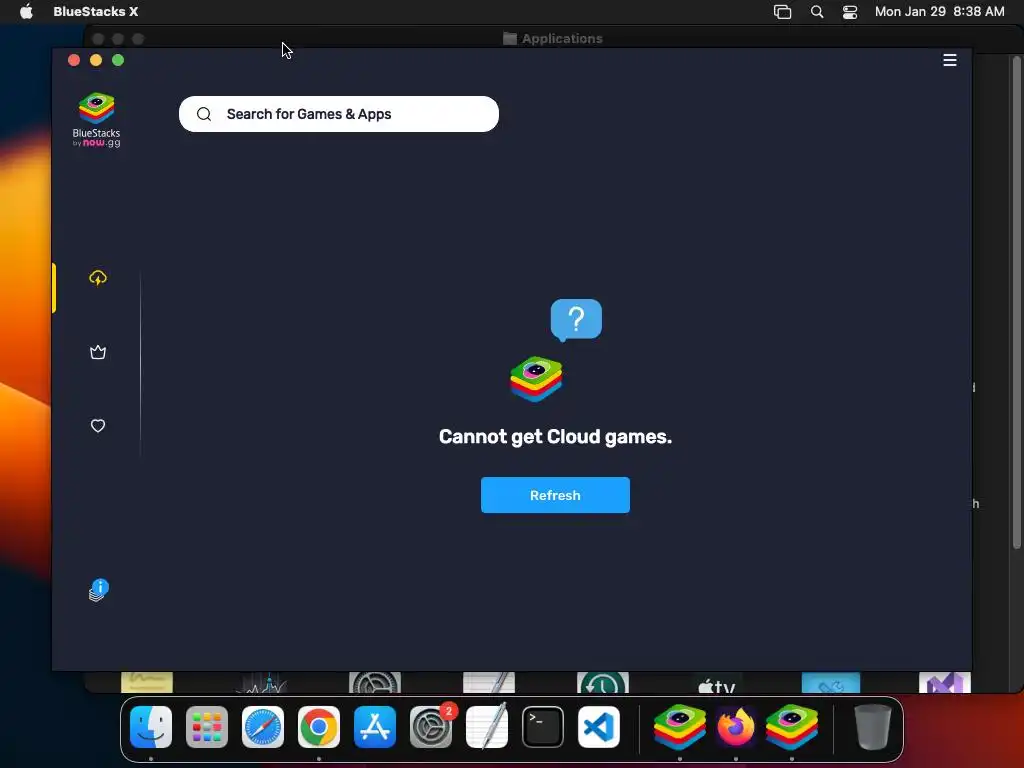1024x768 pixels.
Task: Open the heart favorites sidebar icon
Action: (x=98, y=426)
